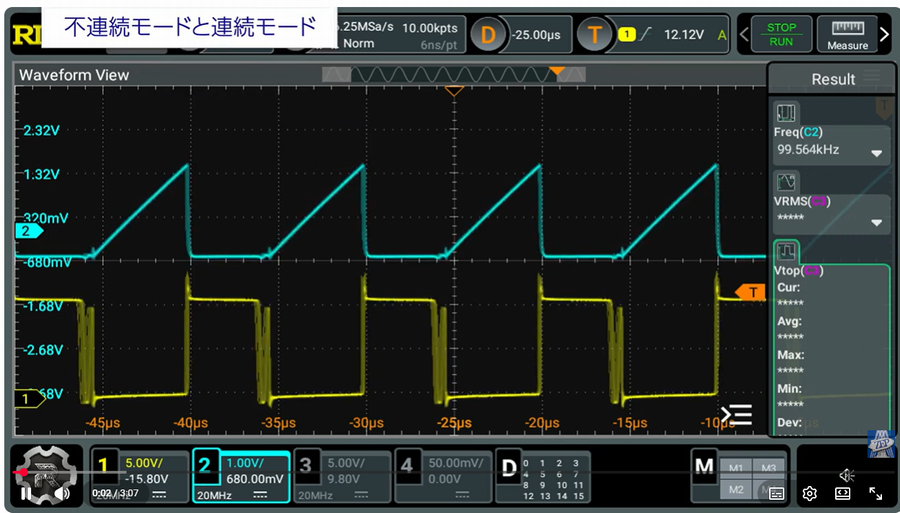Open the M math channel button
The height and width of the screenshot is (513, 900).
pos(706,465)
